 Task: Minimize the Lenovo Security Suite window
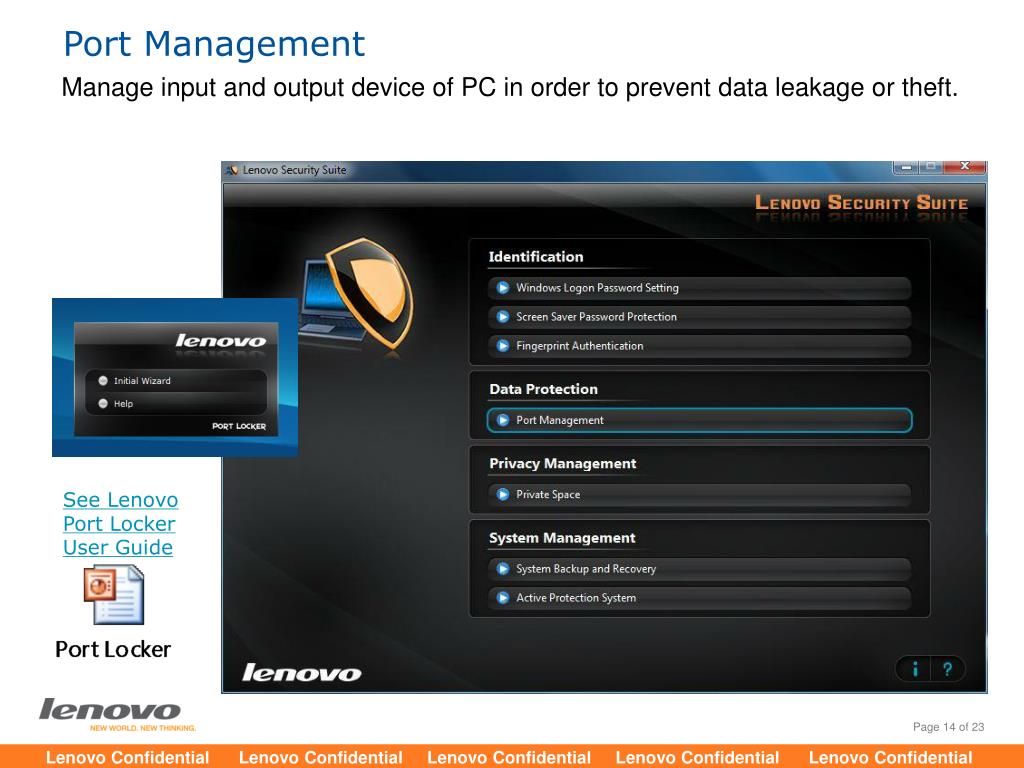tap(906, 168)
